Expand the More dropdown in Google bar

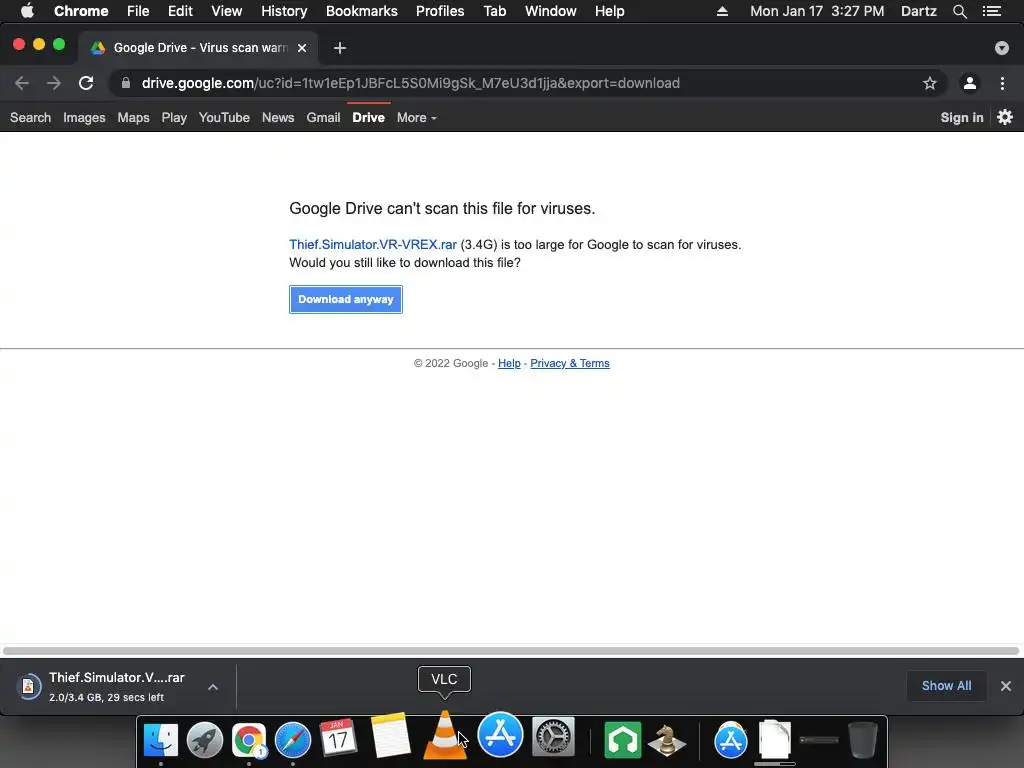(x=417, y=118)
